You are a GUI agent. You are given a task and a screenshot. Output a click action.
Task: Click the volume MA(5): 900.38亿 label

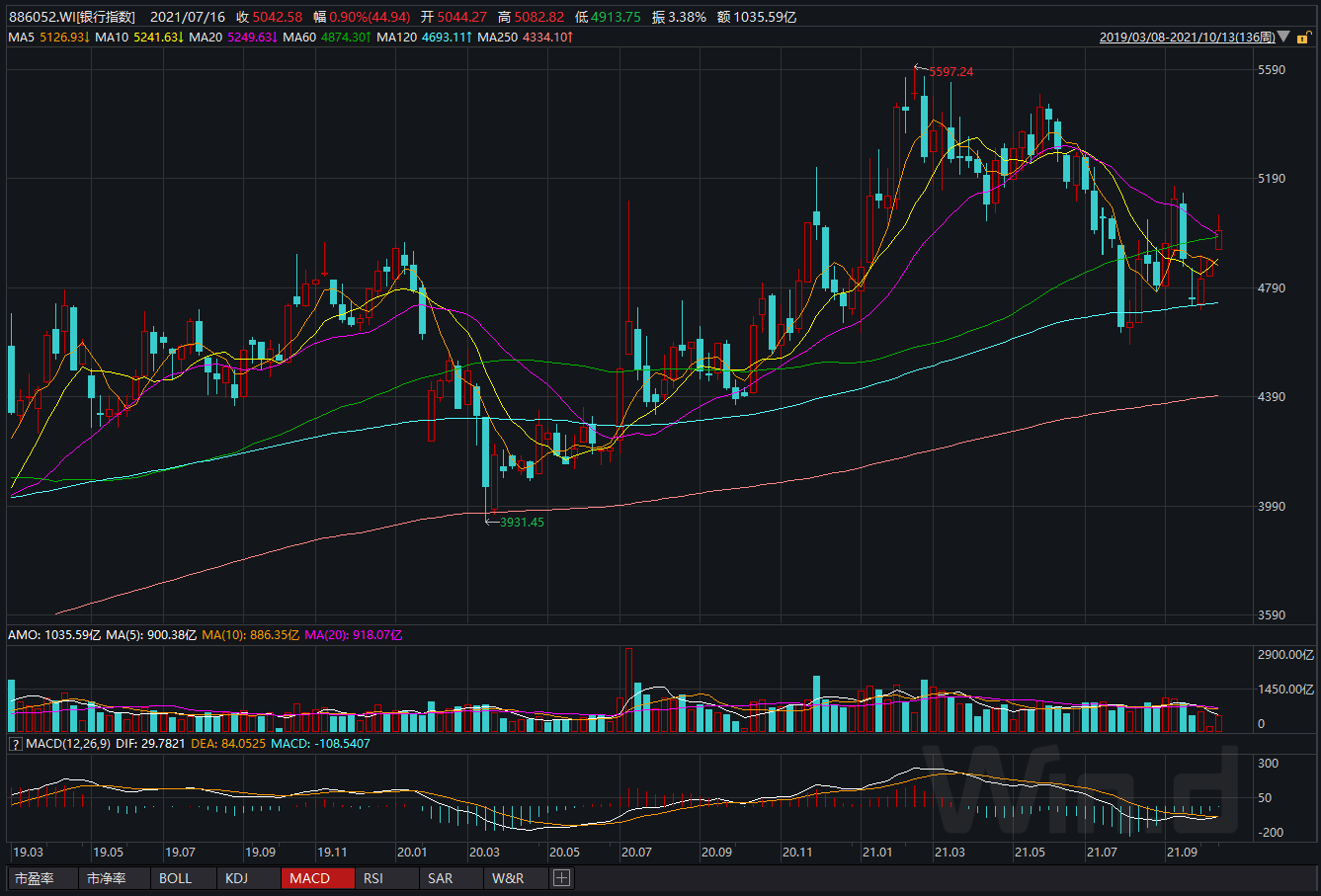[153, 635]
